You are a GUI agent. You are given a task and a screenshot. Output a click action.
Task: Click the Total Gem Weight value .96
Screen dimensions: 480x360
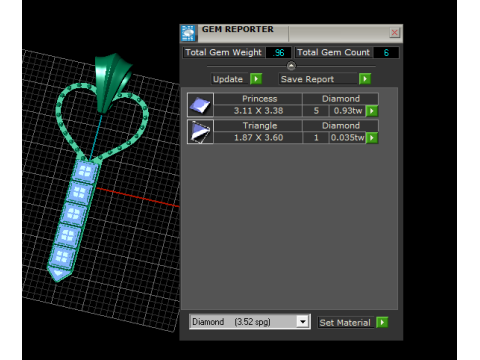[x=278, y=53]
